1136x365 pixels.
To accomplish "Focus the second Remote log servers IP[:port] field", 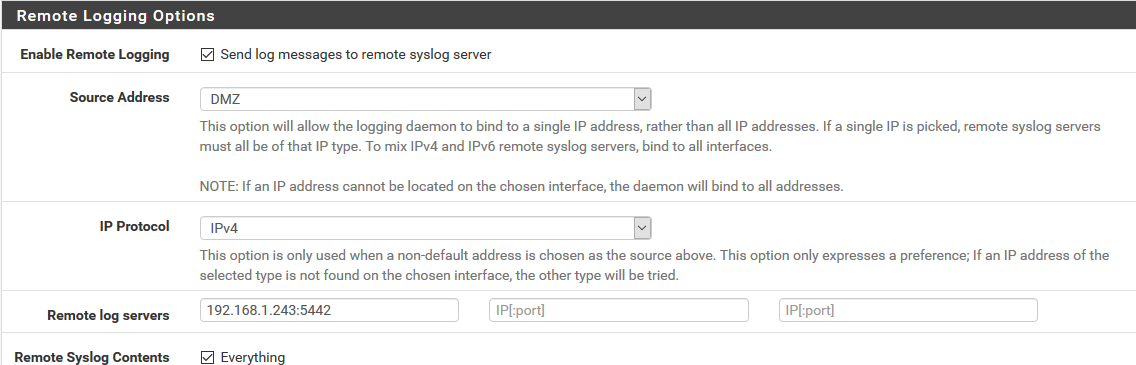I will click(619, 310).
